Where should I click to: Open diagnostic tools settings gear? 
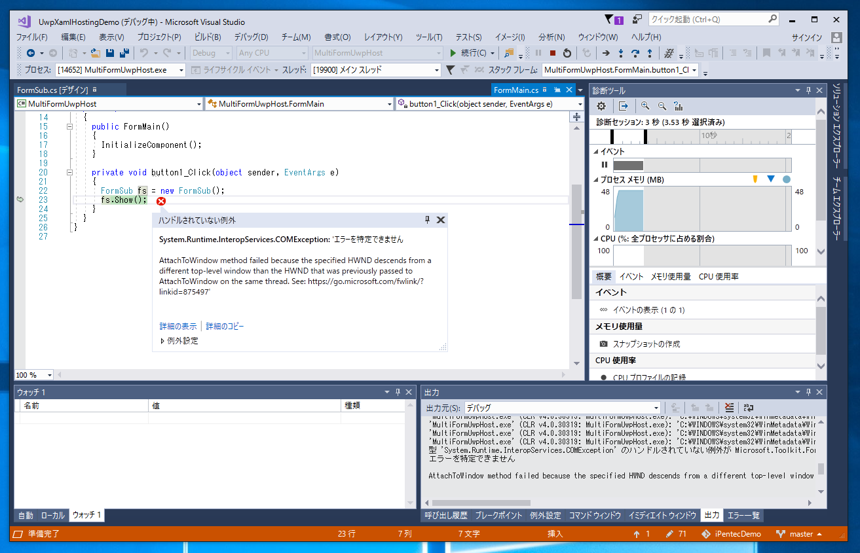click(x=602, y=106)
